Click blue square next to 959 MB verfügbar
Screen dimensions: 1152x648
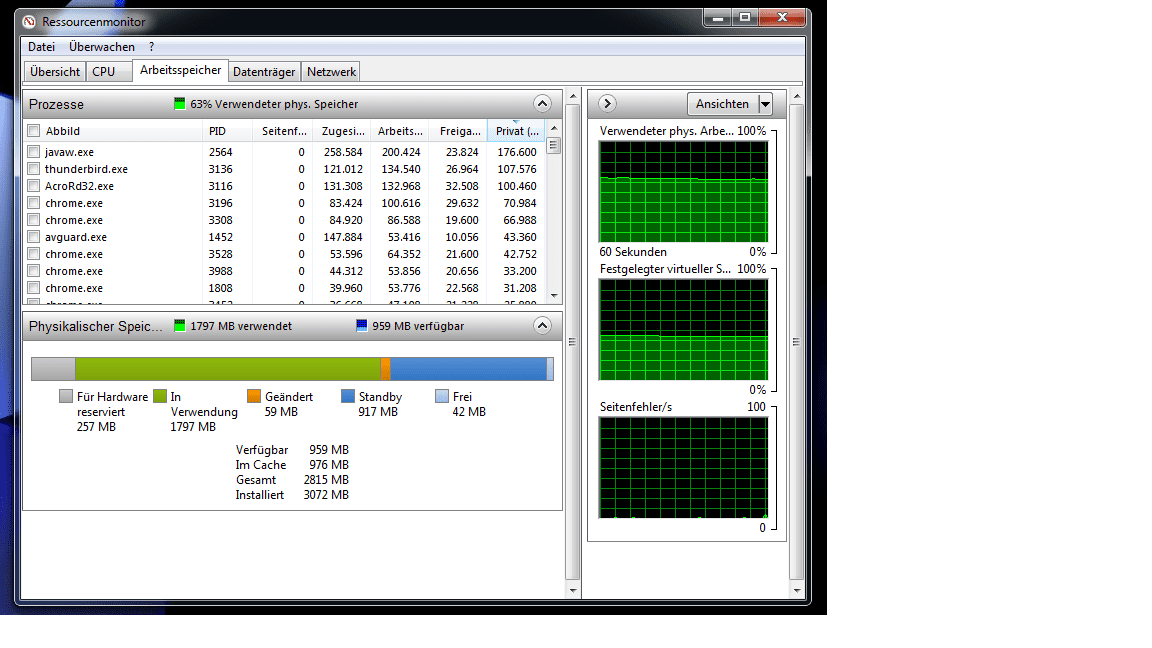point(361,325)
